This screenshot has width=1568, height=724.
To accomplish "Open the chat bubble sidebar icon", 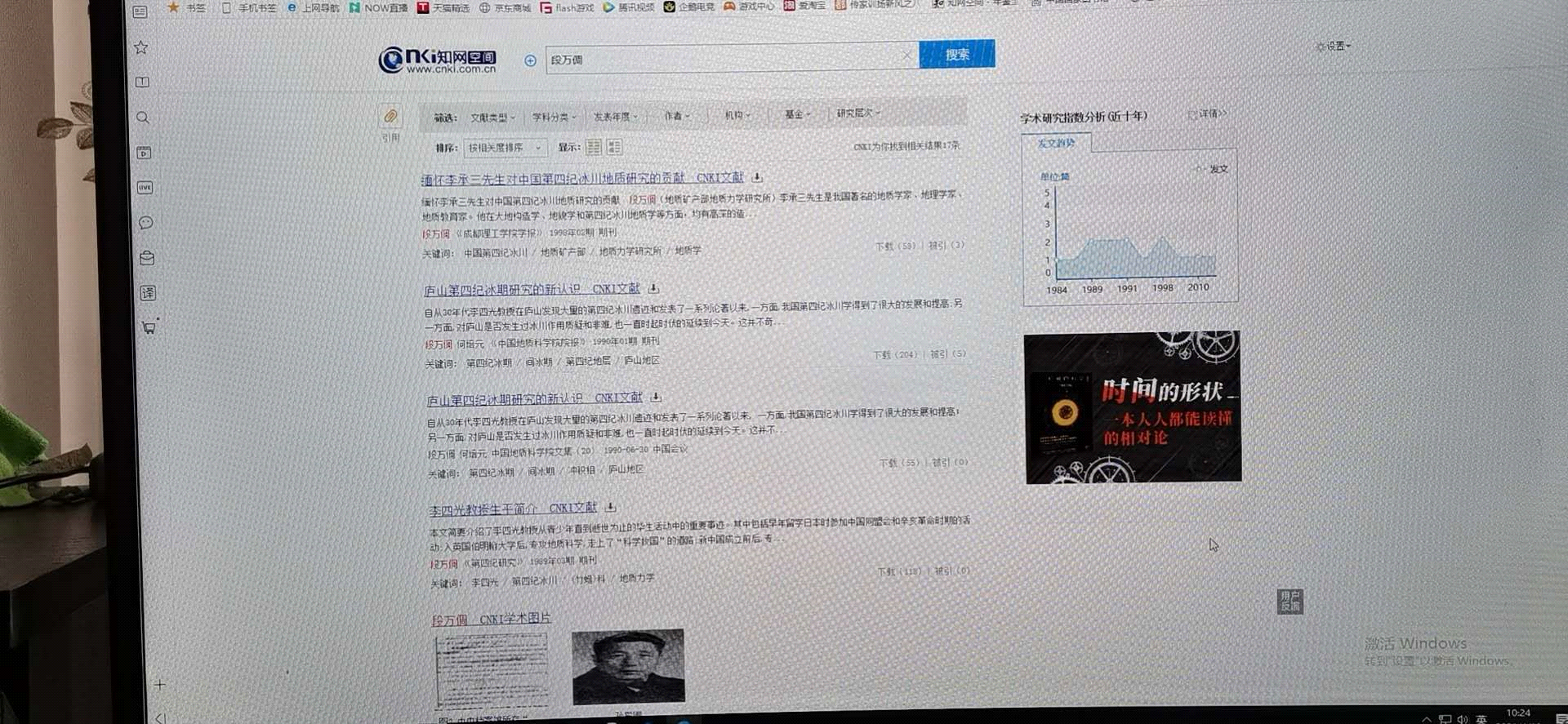I will (146, 223).
